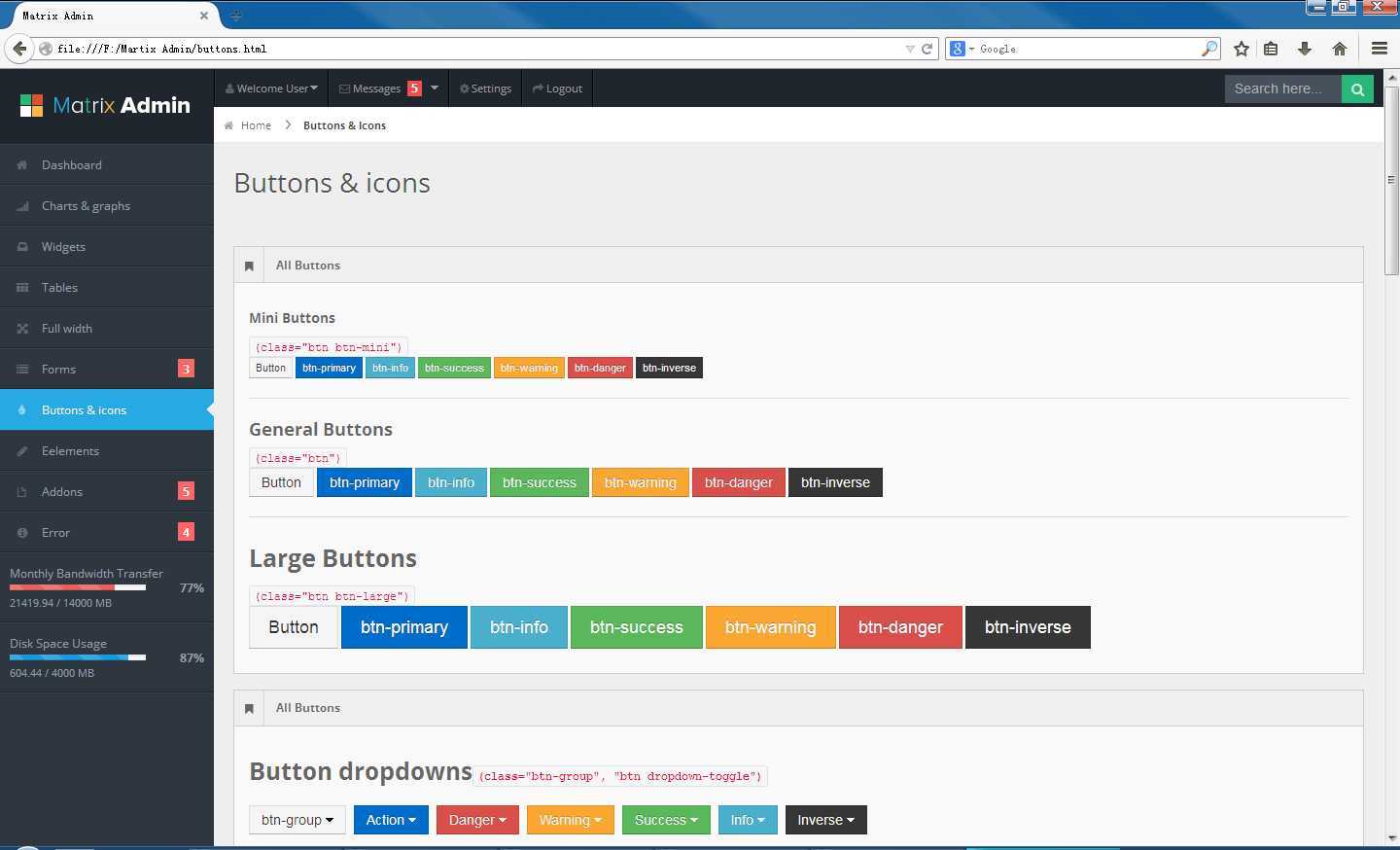Click the general btn-warning button
The image size is (1400, 850).
pos(641,482)
